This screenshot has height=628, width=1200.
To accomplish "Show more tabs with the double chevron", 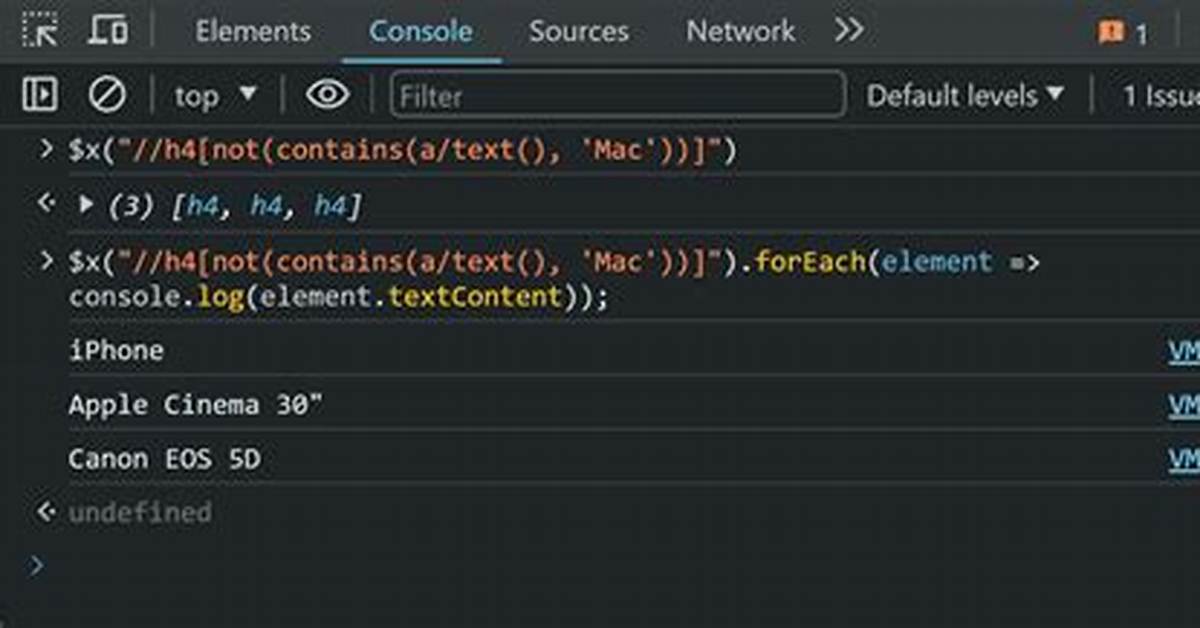I will click(x=849, y=31).
